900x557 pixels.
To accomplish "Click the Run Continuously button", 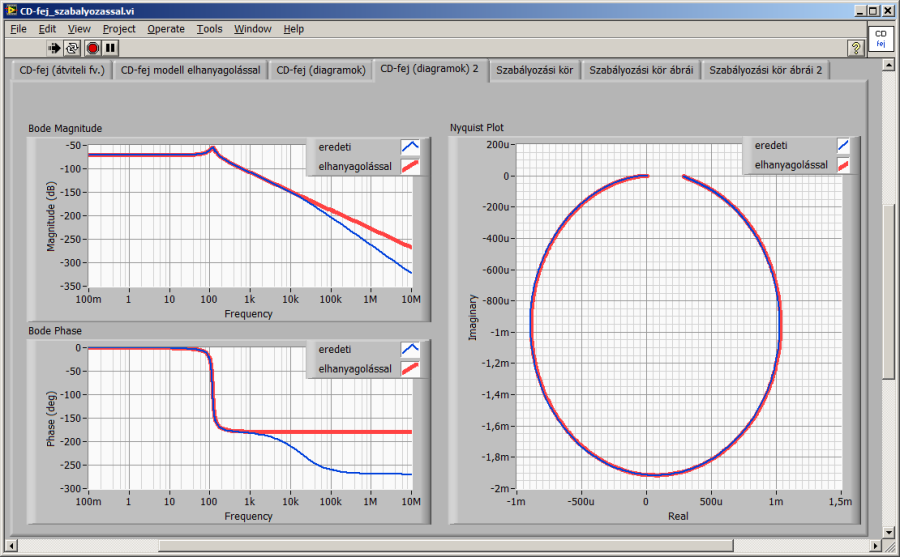I will pyautogui.click(x=73, y=47).
